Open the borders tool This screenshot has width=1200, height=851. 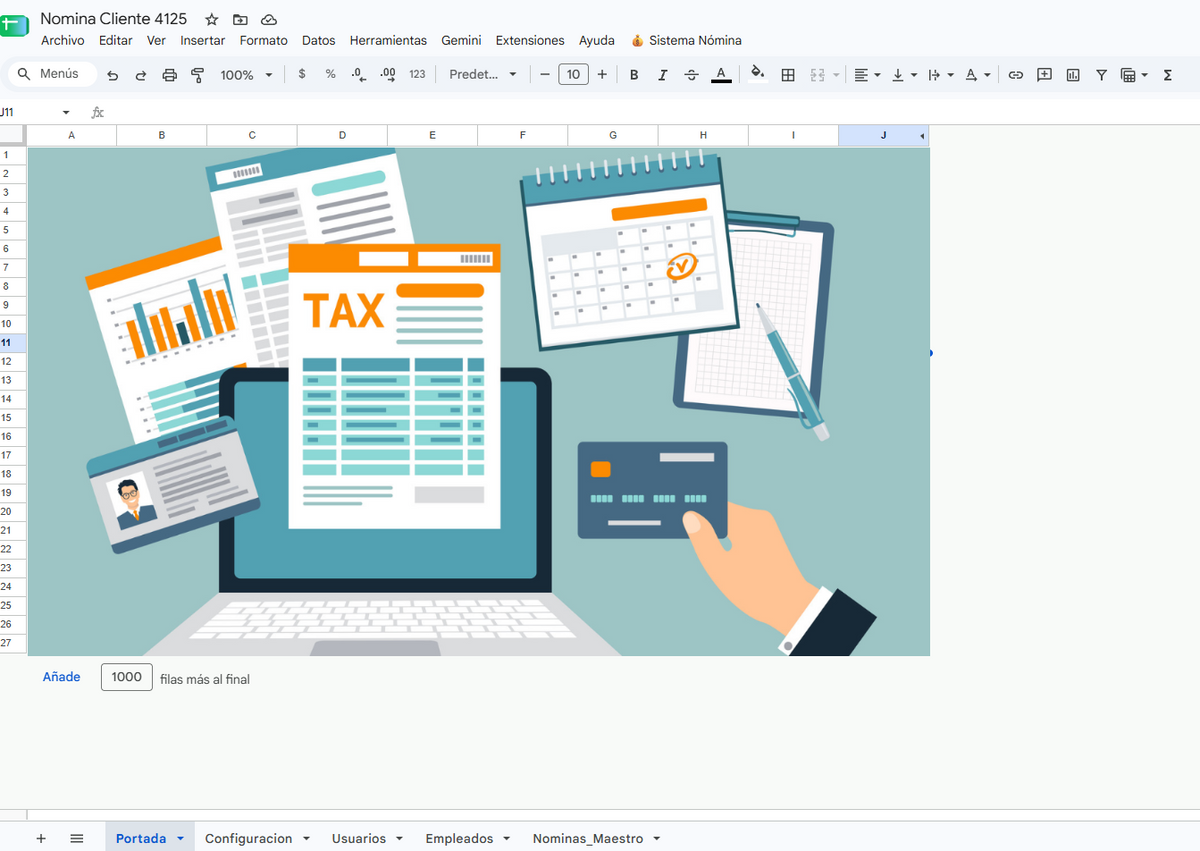[788, 75]
